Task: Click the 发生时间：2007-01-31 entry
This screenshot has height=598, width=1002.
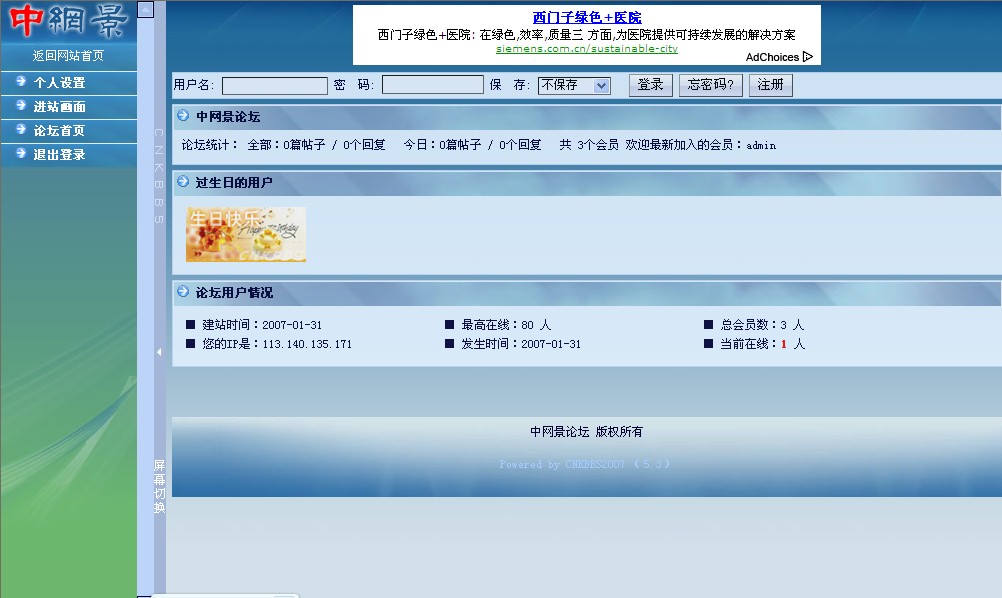Action: pyautogui.click(x=521, y=344)
